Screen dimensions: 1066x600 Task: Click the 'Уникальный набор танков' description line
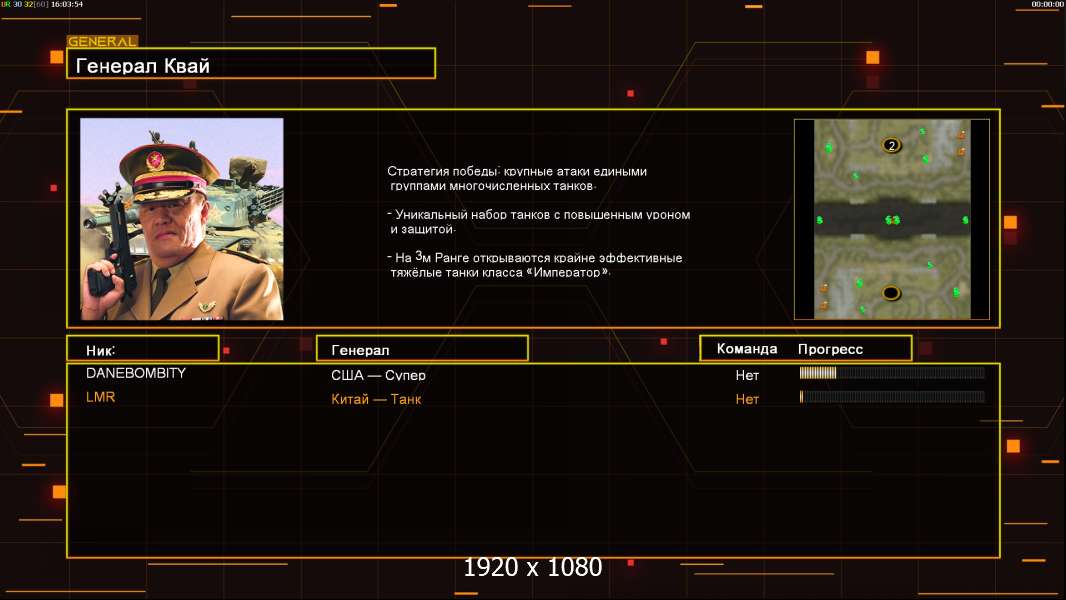(x=538, y=222)
